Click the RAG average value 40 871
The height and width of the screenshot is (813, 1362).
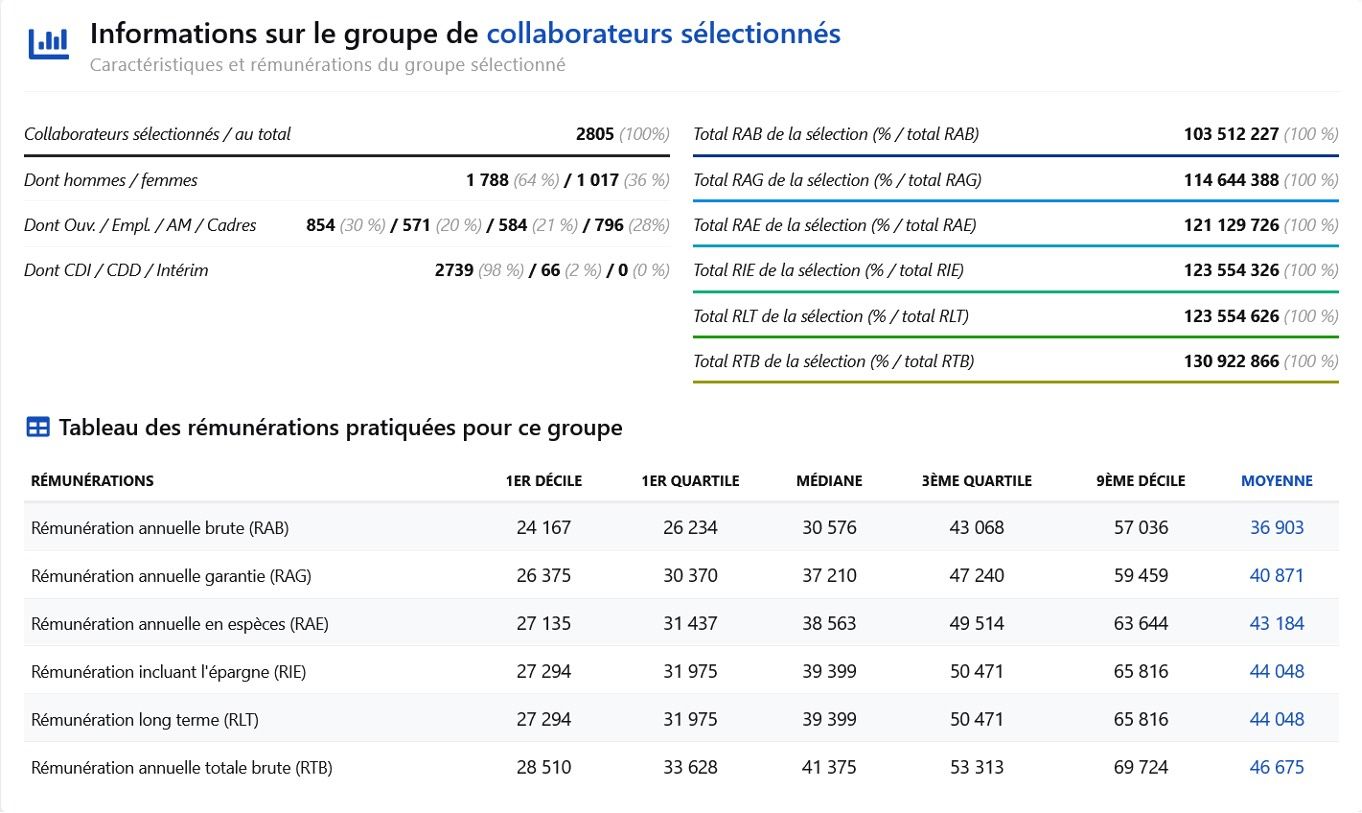click(1277, 575)
